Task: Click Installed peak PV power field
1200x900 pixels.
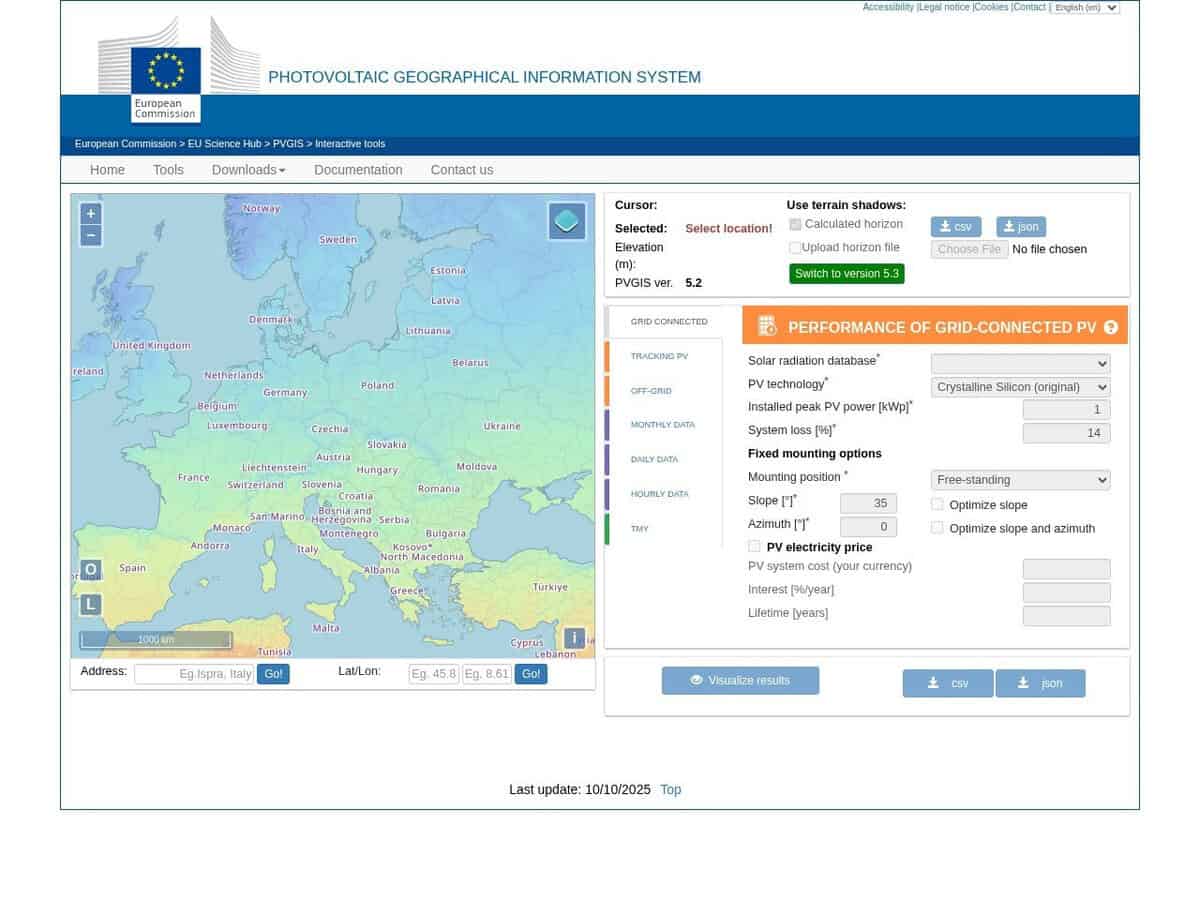Action: 1066,410
